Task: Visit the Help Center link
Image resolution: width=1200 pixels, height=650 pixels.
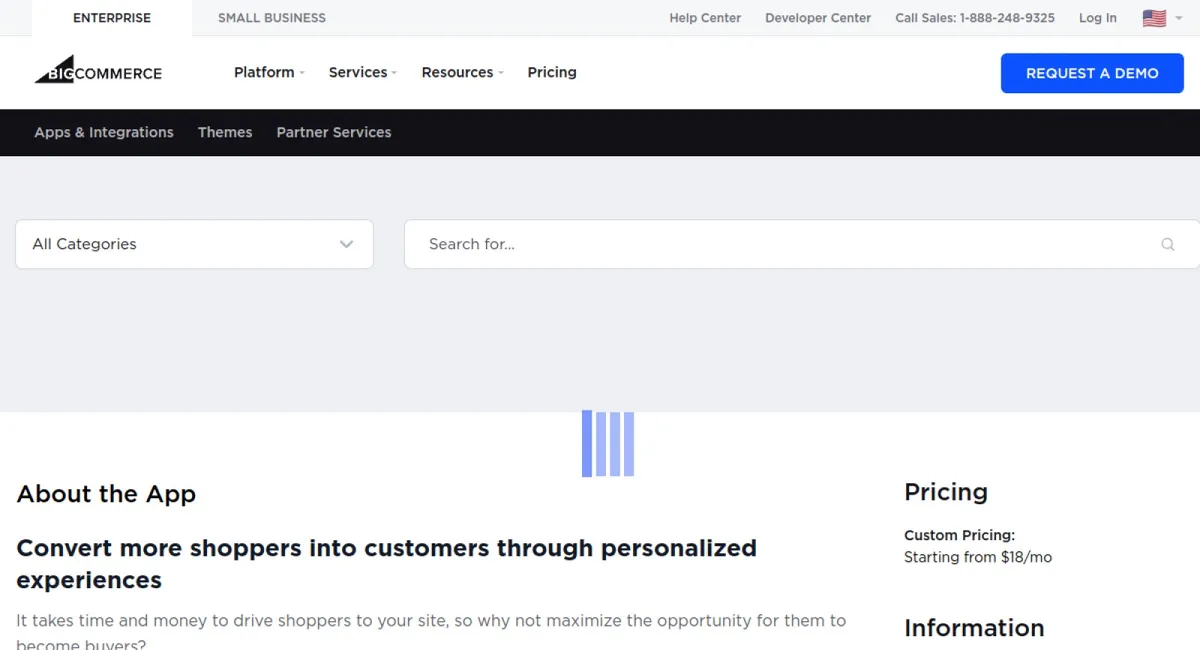Action: [x=705, y=18]
